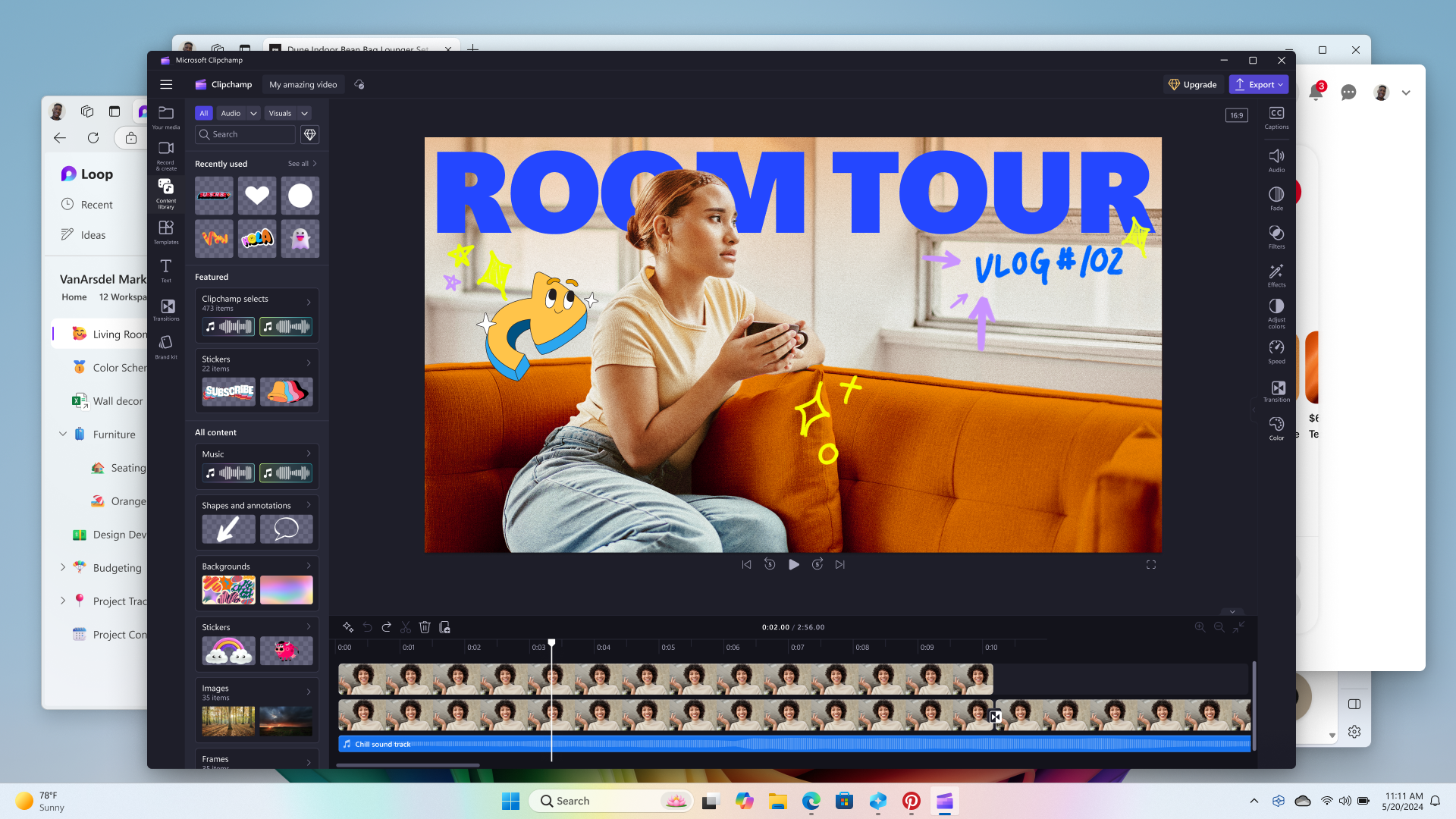Open Captions in the right panel

click(x=1276, y=118)
